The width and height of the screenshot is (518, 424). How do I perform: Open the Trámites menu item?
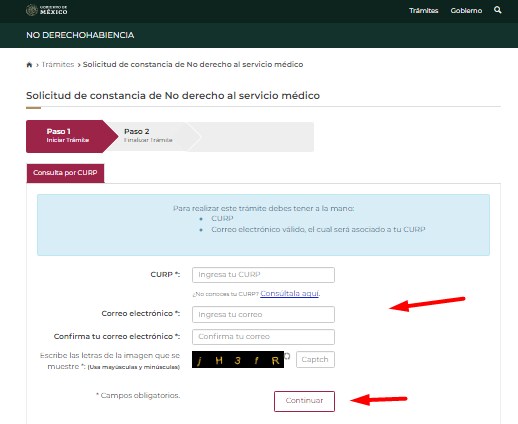(x=423, y=11)
